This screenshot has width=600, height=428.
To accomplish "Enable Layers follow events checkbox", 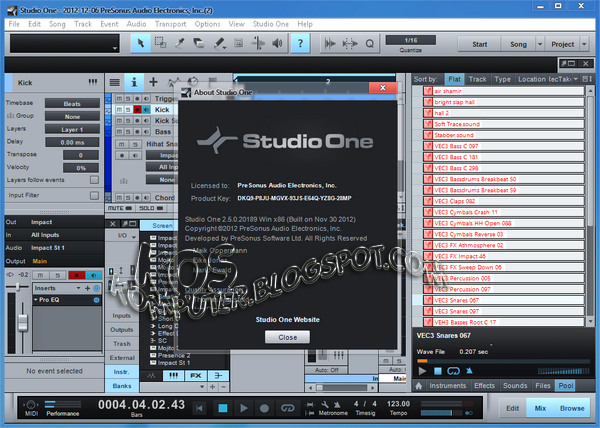I will (94, 180).
